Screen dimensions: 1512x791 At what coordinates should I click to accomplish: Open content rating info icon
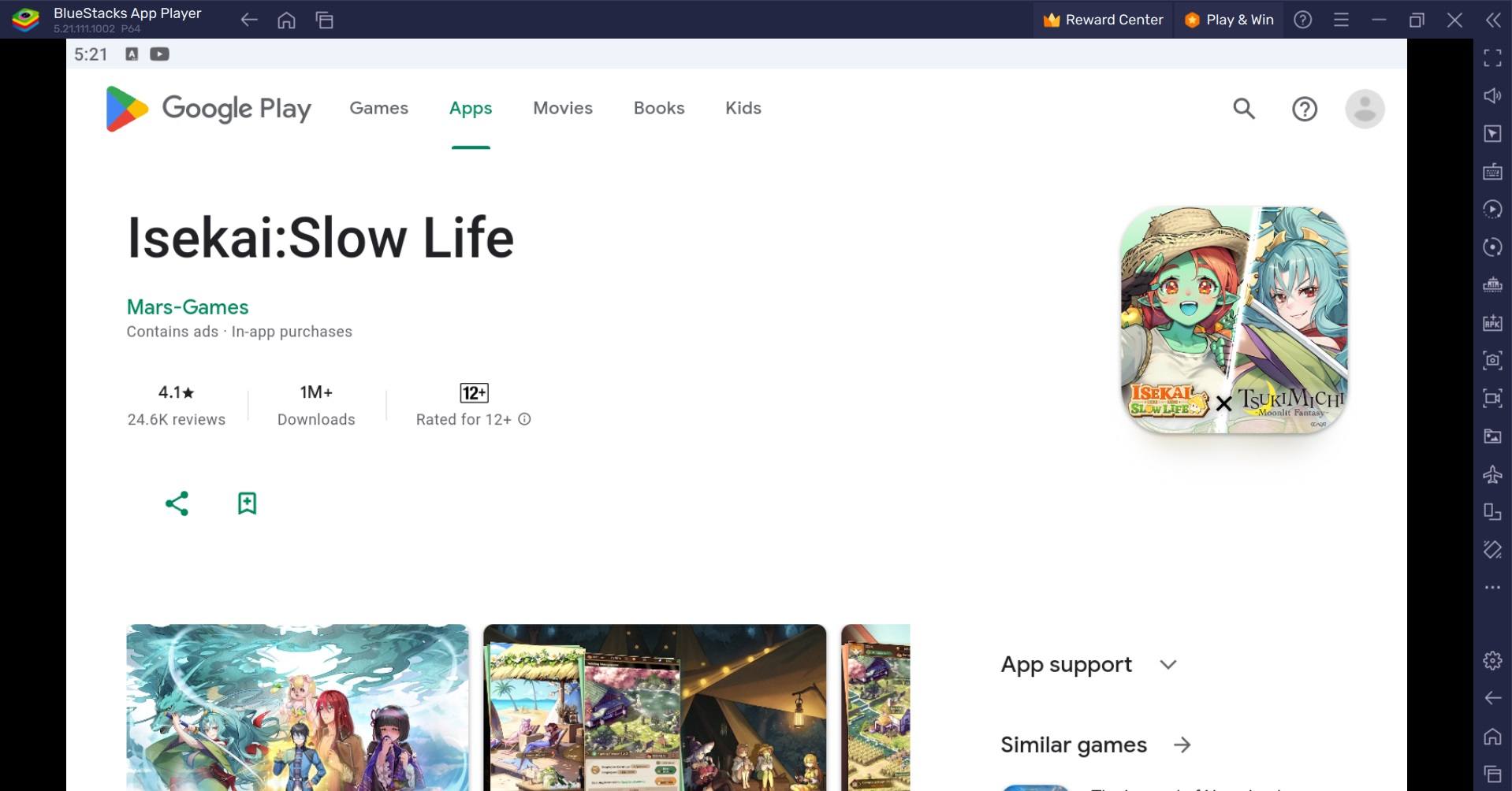(x=524, y=419)
